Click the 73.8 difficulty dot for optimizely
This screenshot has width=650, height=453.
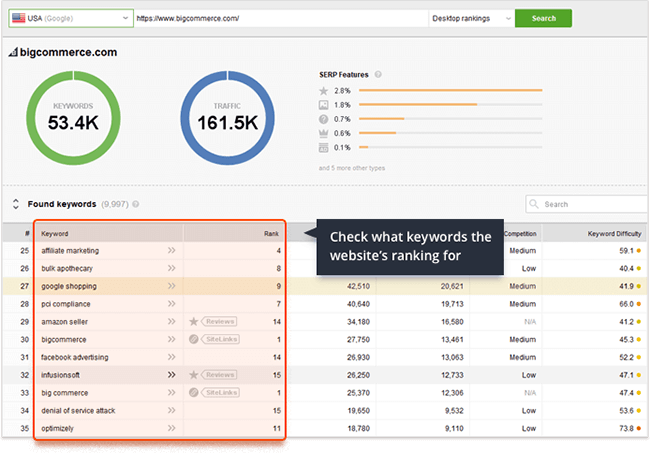pos(639,429)
